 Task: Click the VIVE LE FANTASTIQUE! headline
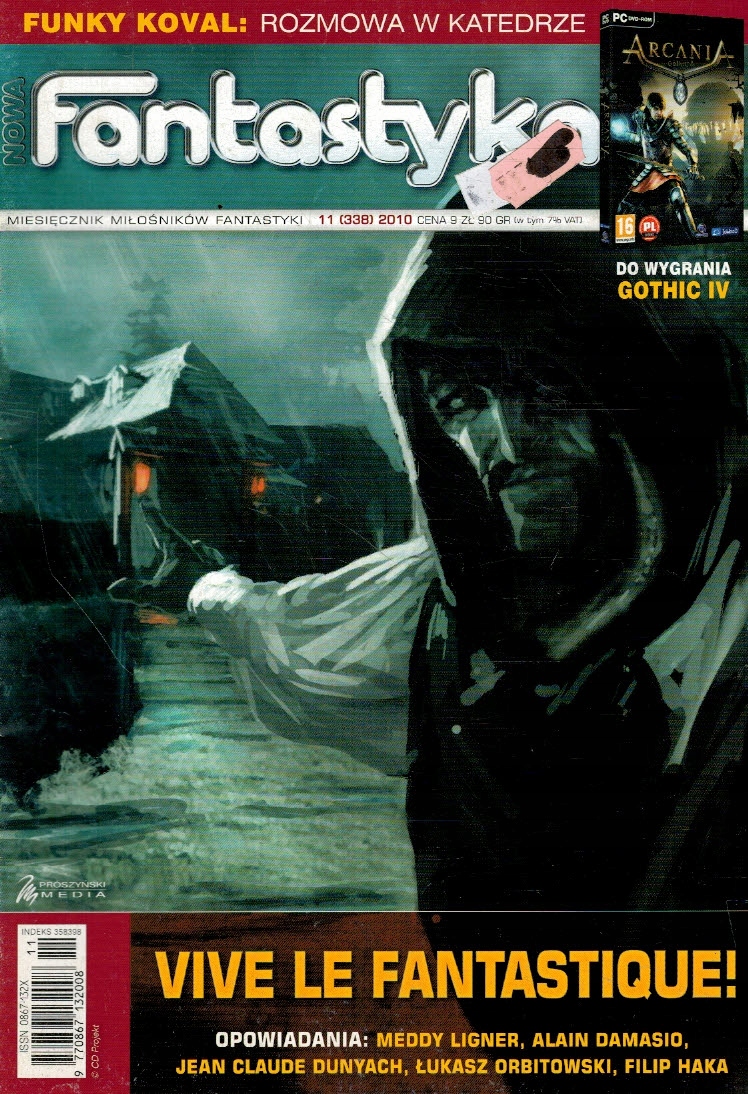[x=445, y=976]
